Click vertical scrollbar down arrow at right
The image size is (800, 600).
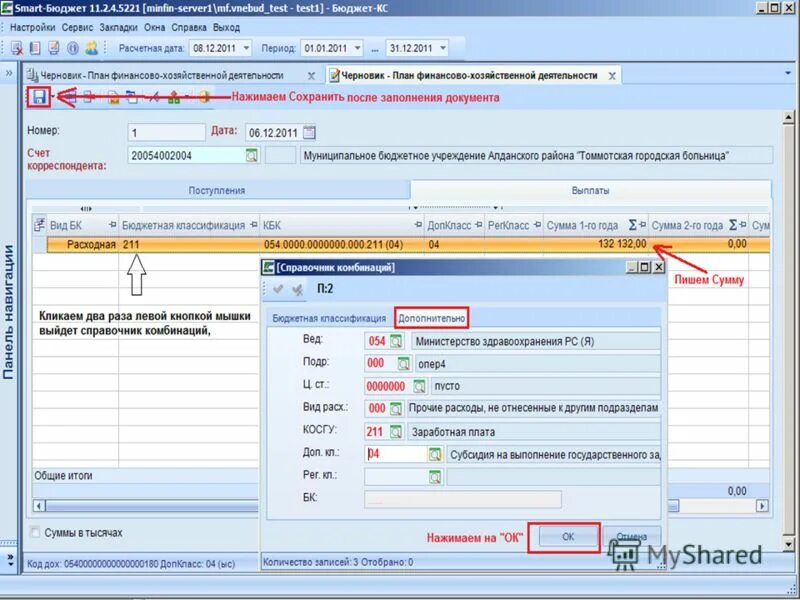[788, 545]
